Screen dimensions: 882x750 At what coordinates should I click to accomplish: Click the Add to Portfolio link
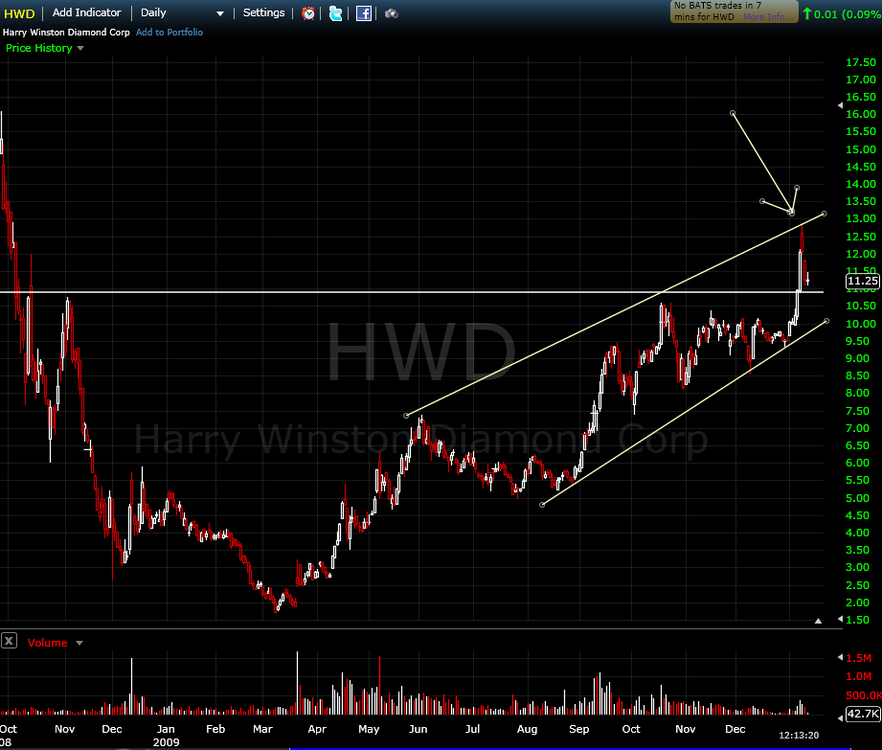(x=169, y=32)
